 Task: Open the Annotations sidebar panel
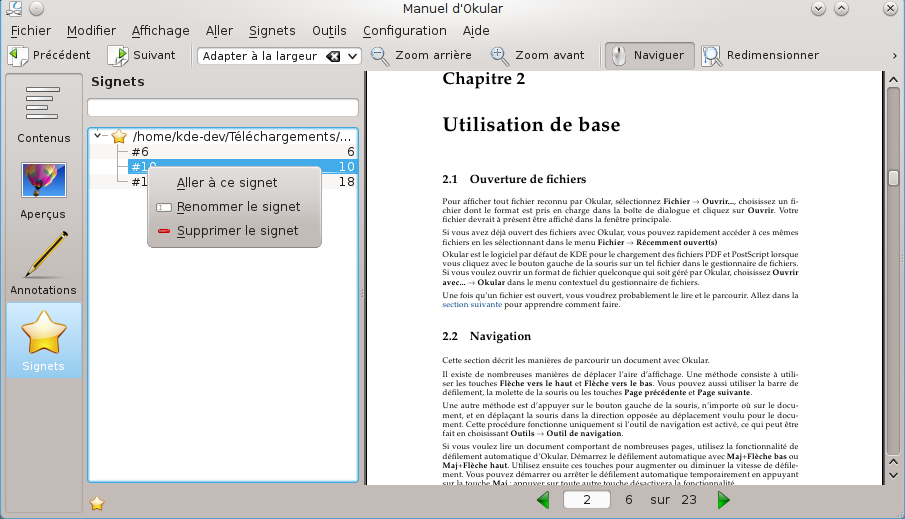(x=44, y=264)
